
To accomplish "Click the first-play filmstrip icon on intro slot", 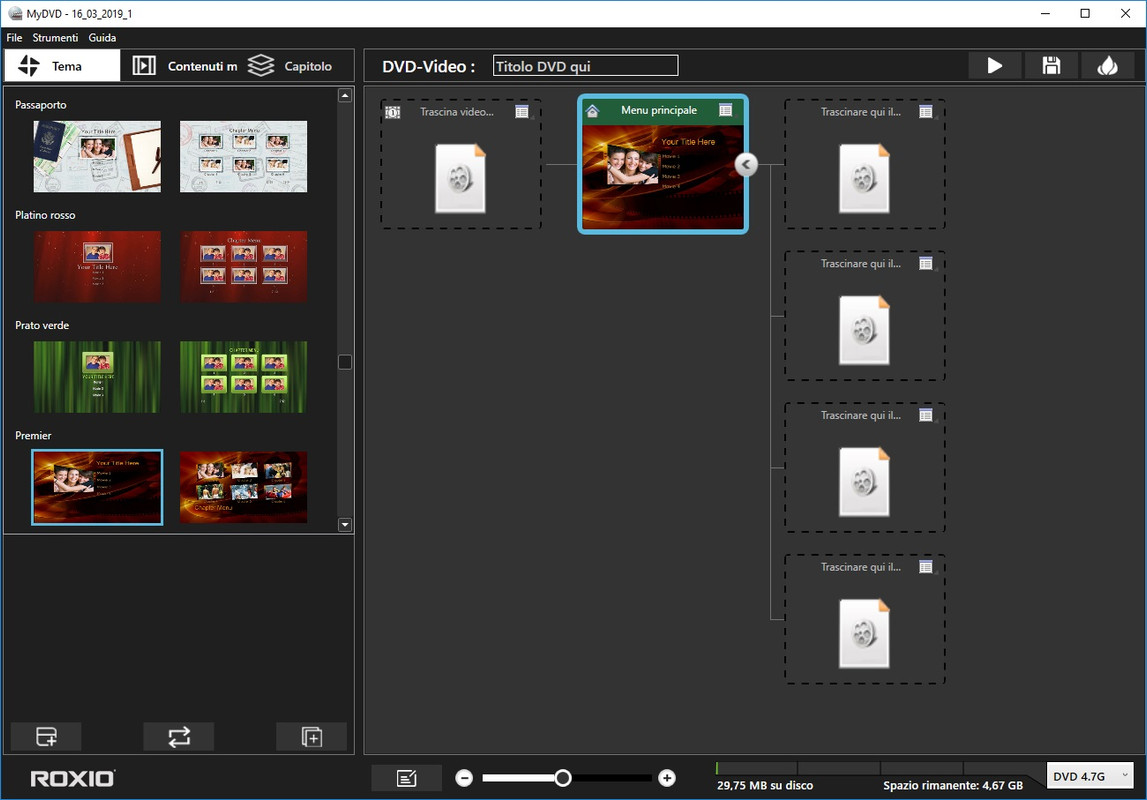I will click(393, 112).
